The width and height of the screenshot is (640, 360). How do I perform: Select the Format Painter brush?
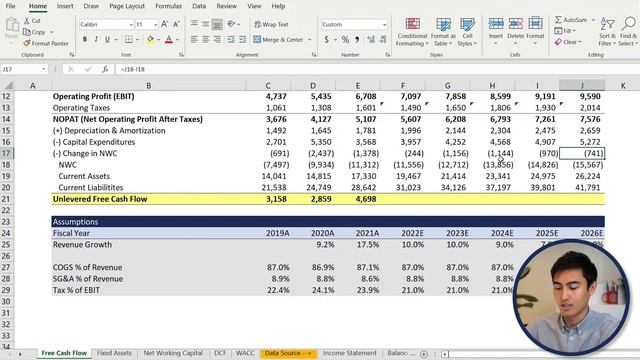pyautogui.click(x=27, y=43)
